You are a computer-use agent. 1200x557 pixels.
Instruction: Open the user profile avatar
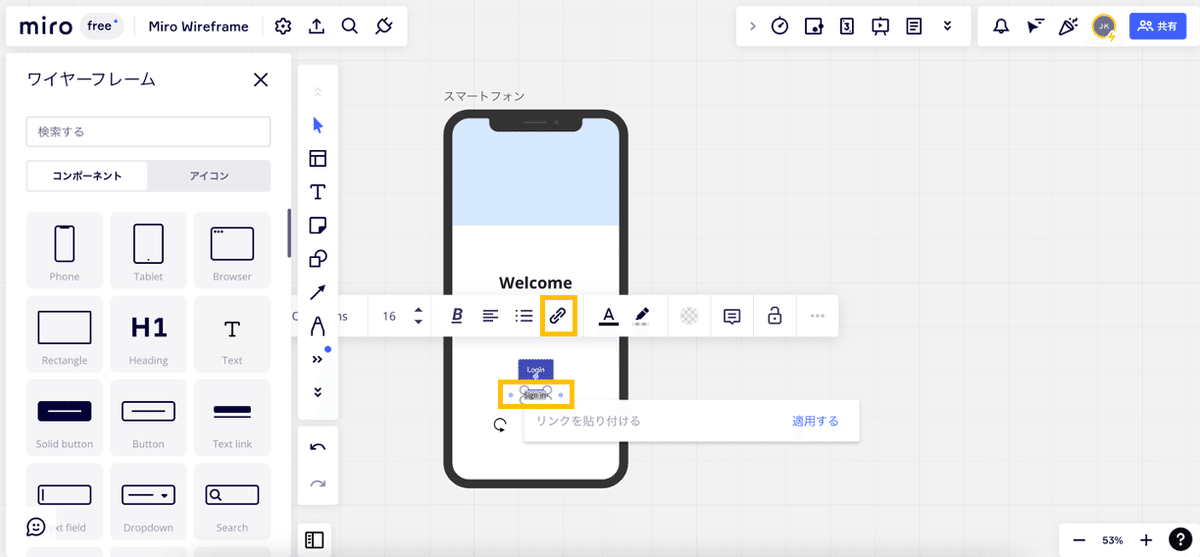coord(1104,27)
